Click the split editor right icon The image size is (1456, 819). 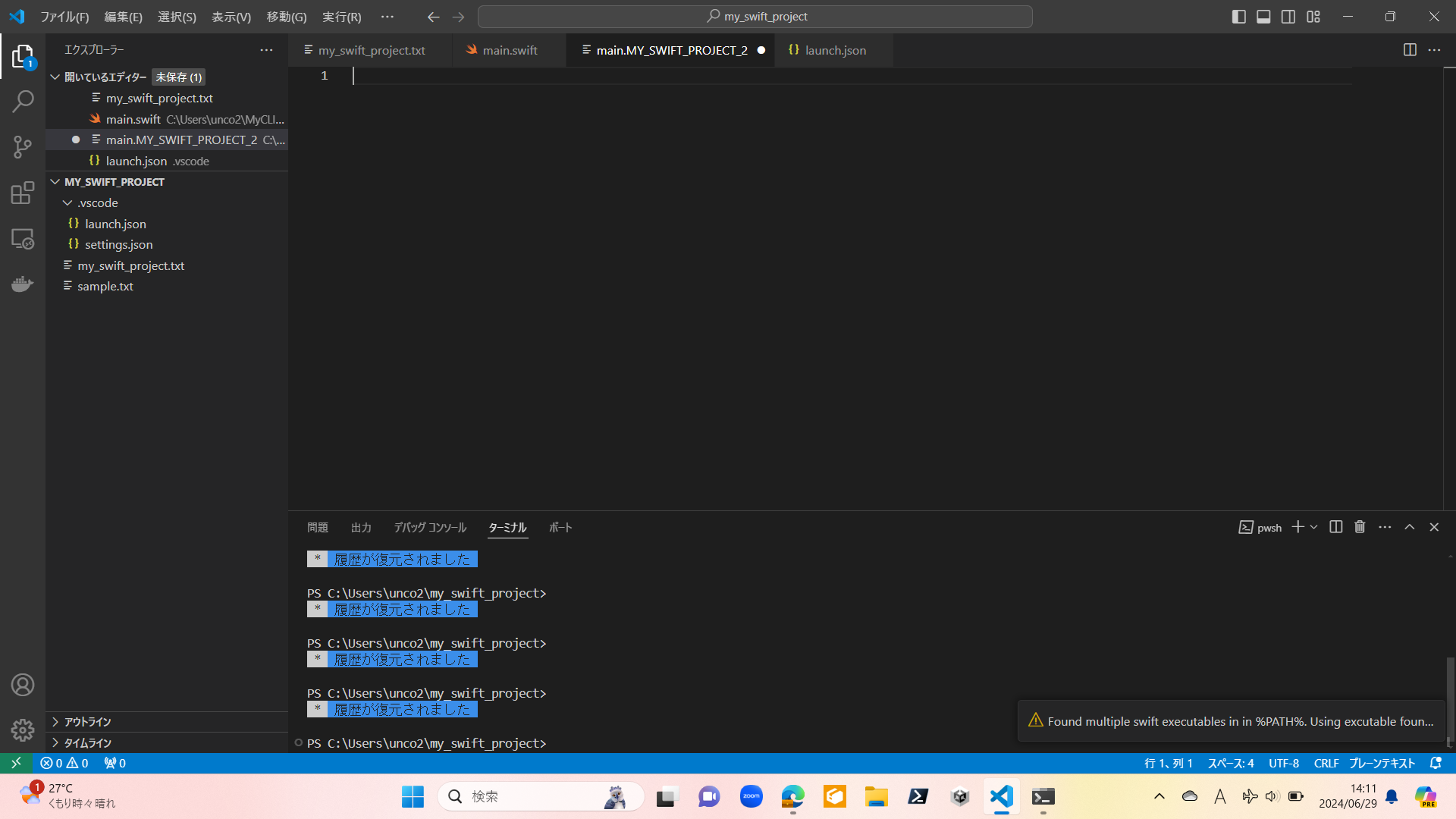coord(1410,50)
